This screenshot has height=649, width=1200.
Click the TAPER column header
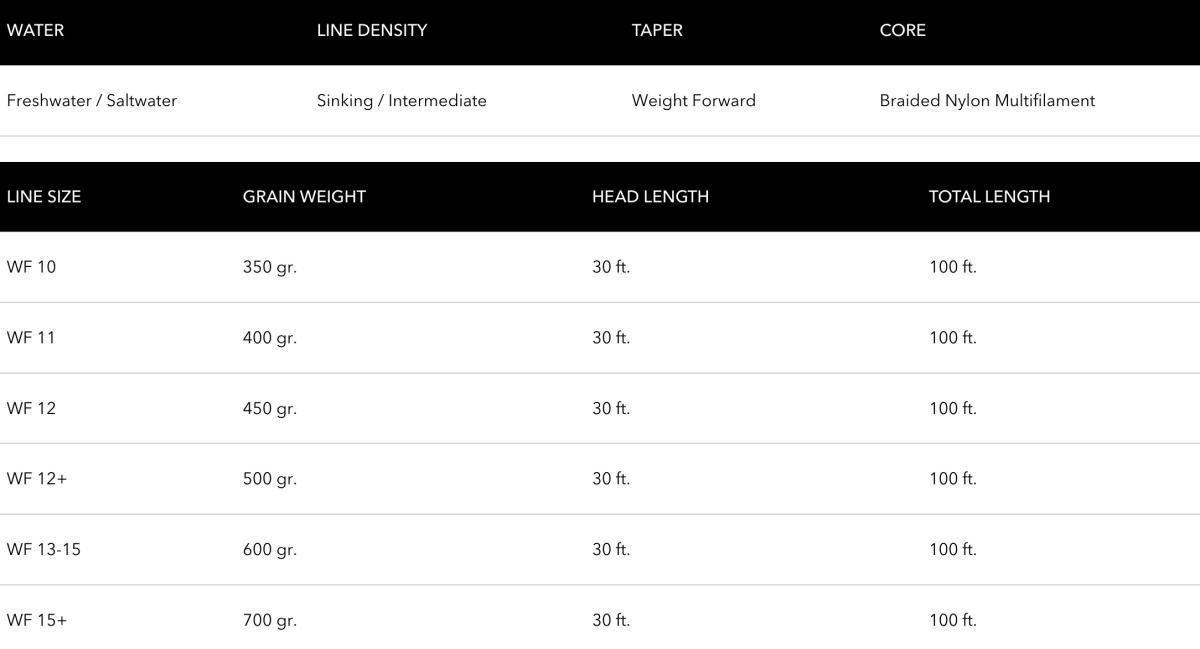coord(657,30)
